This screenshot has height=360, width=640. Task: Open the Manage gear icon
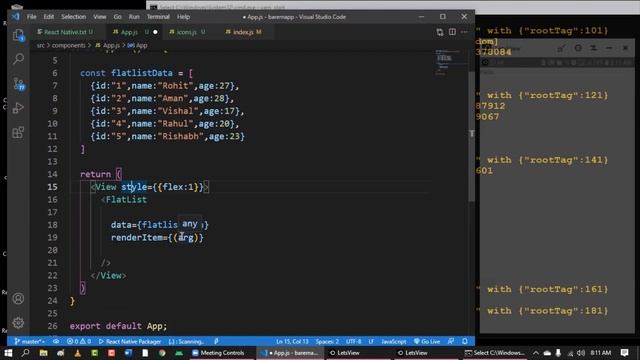18,323
